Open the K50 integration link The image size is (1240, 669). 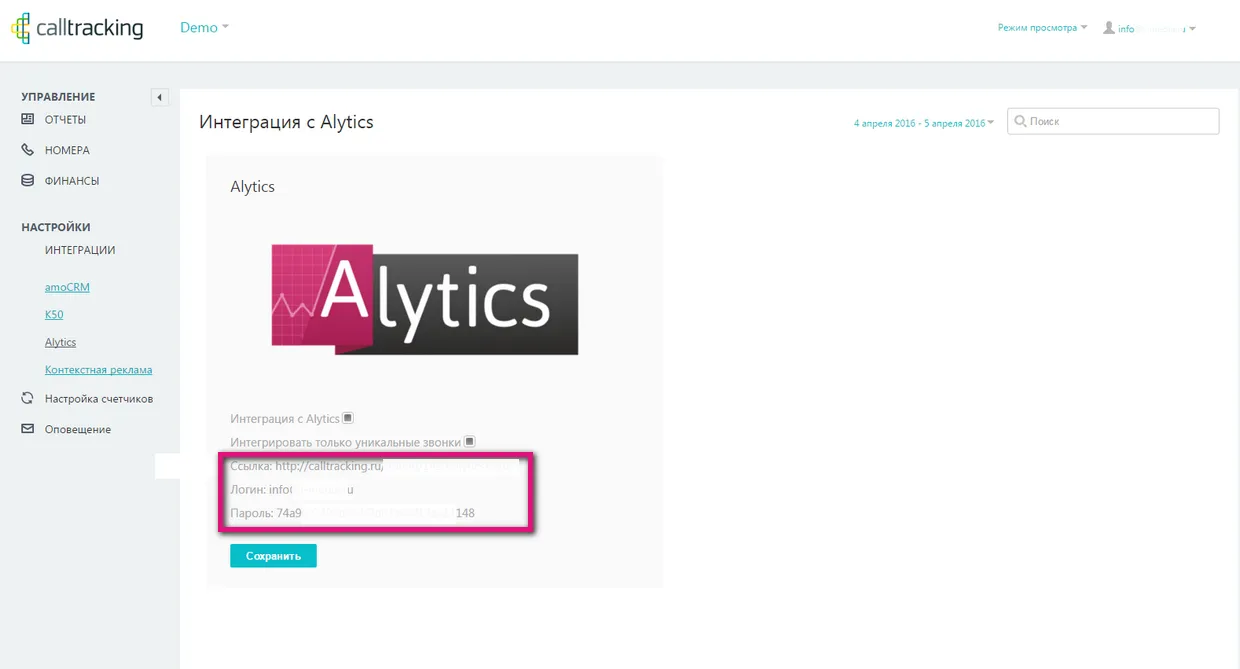tap(54, 315)
